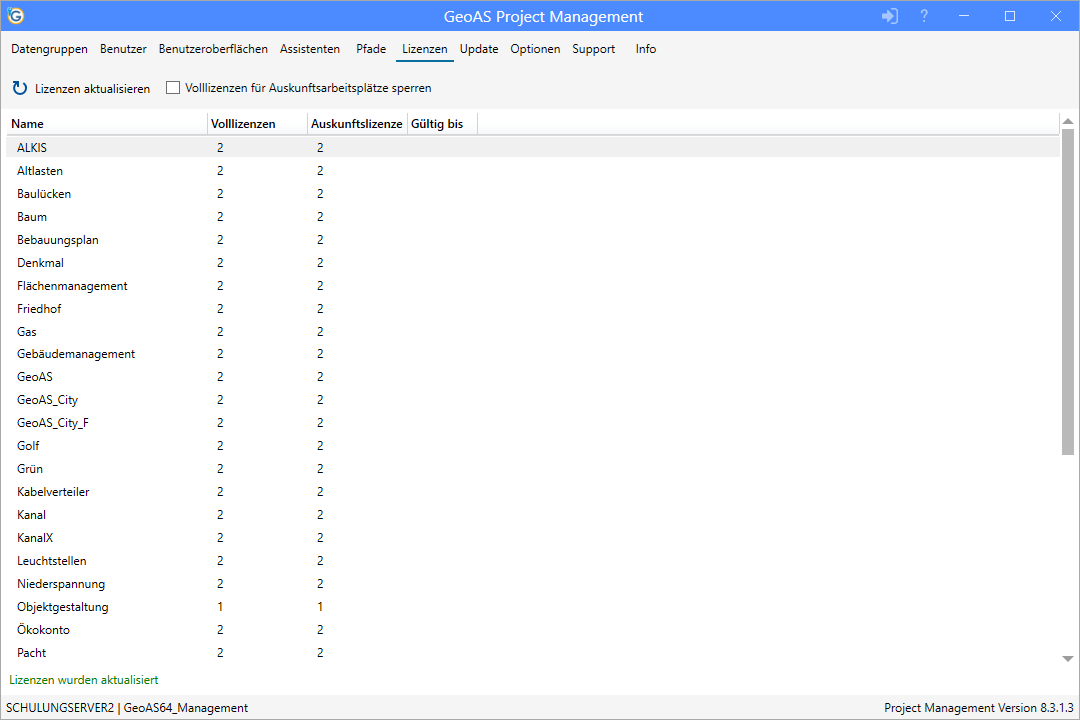
Task: Minimize the GeoAS Project Management window
Action: 964,16
